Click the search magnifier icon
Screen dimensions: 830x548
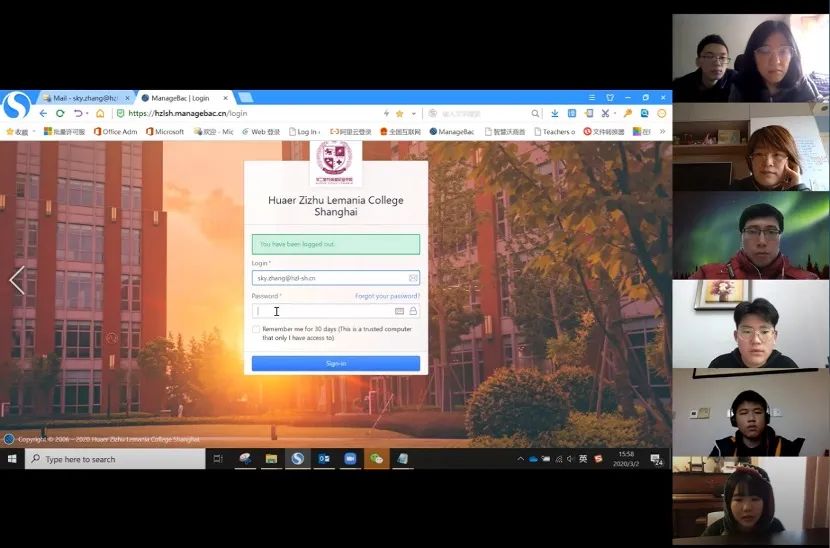(x=535, y=113)
